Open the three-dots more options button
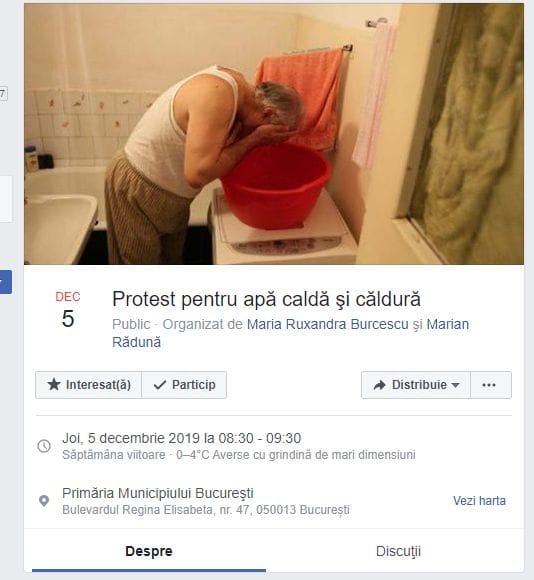The width and height of the screenshot is (534, 580). click(490, 385)
